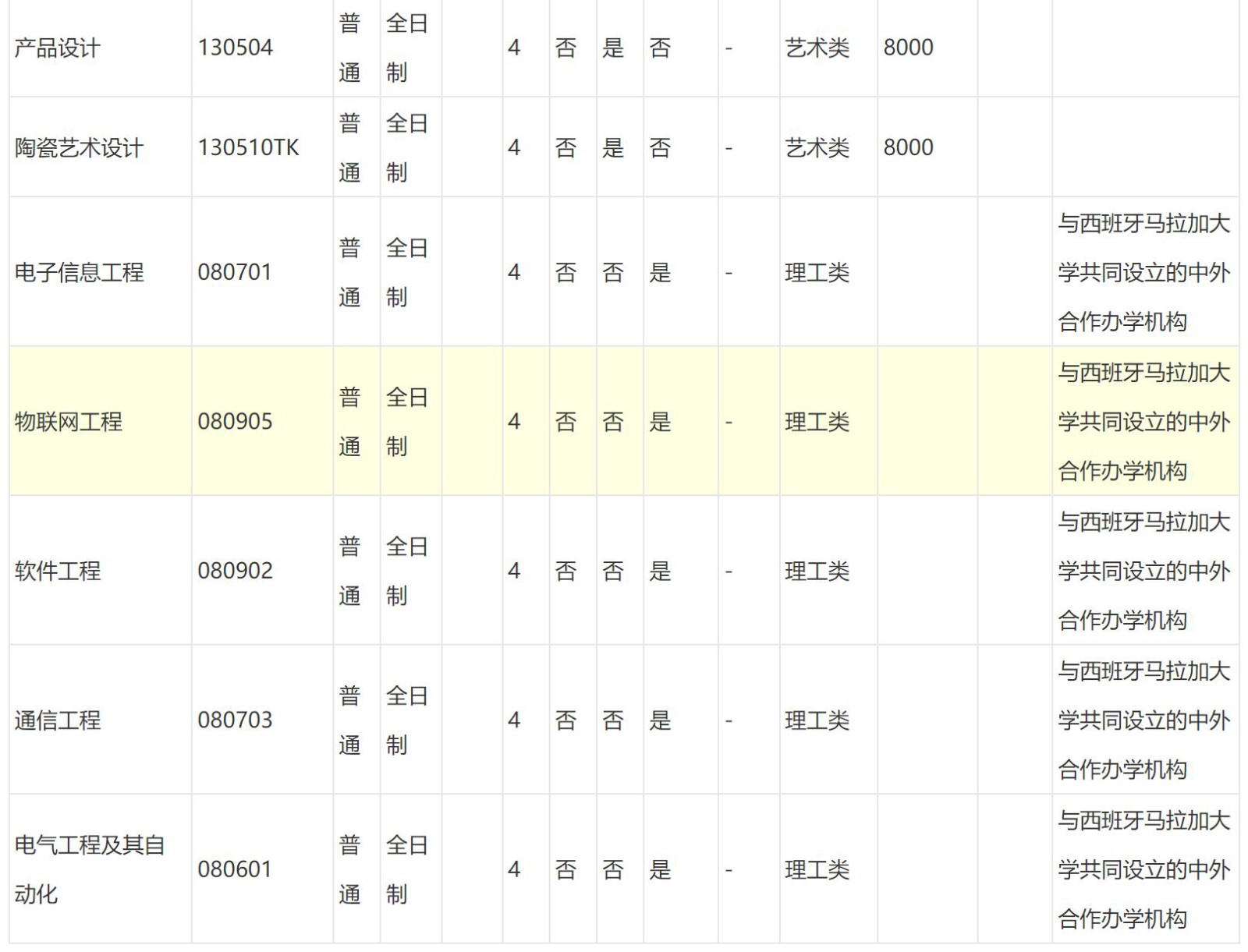Click 理工类 in the 电子信息工程 row
The width and height of the screenshot is (1248, 952).
pyautogui.click(x=817, y=273)
